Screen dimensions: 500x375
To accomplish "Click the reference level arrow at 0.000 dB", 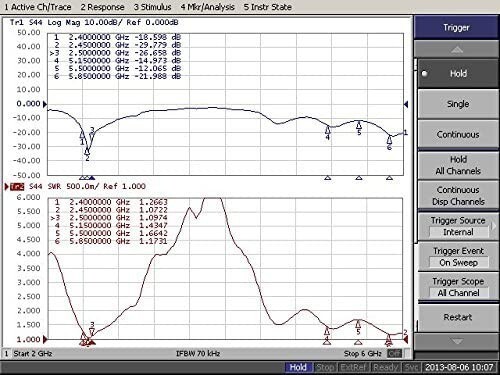I will [45, 104].
